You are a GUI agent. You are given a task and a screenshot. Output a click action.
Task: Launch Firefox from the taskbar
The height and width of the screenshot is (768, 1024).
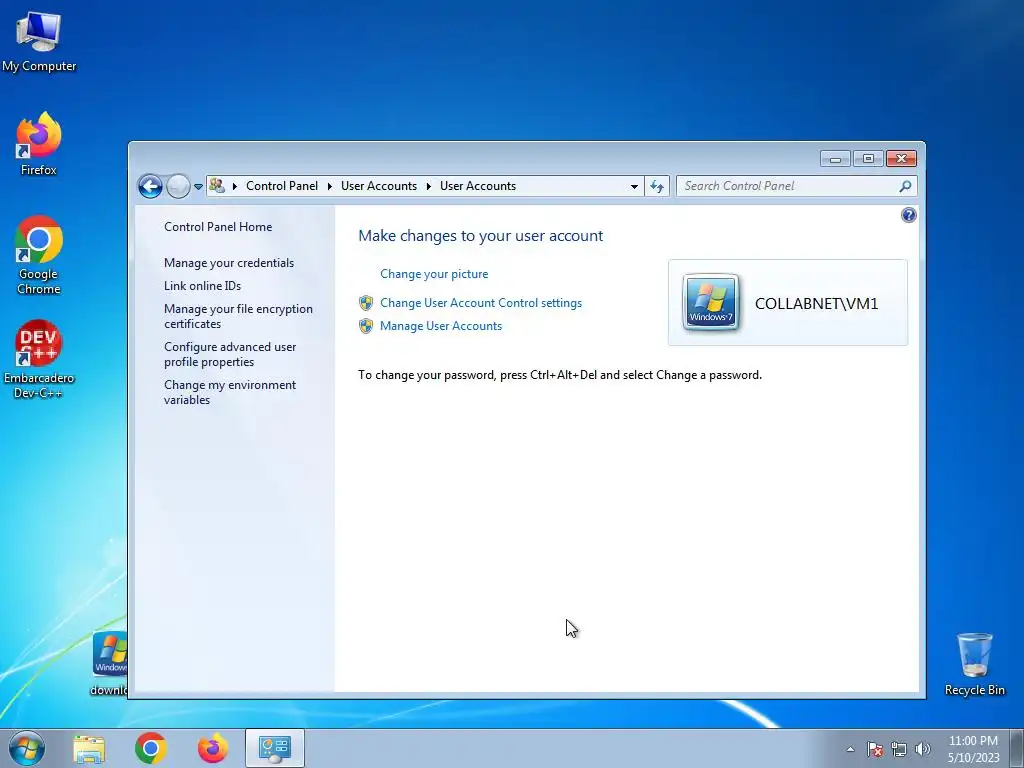pos(213,748)
